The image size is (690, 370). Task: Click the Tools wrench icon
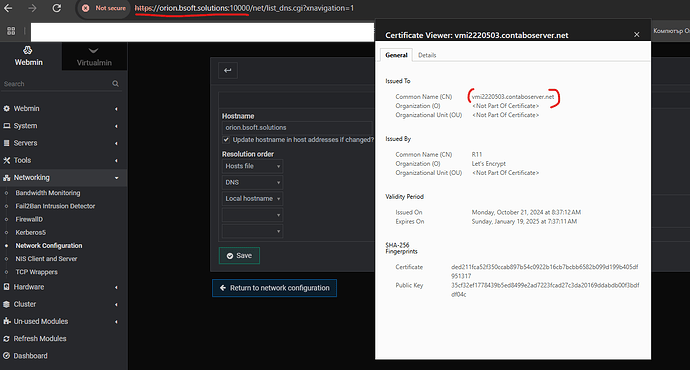pos(7,160)
